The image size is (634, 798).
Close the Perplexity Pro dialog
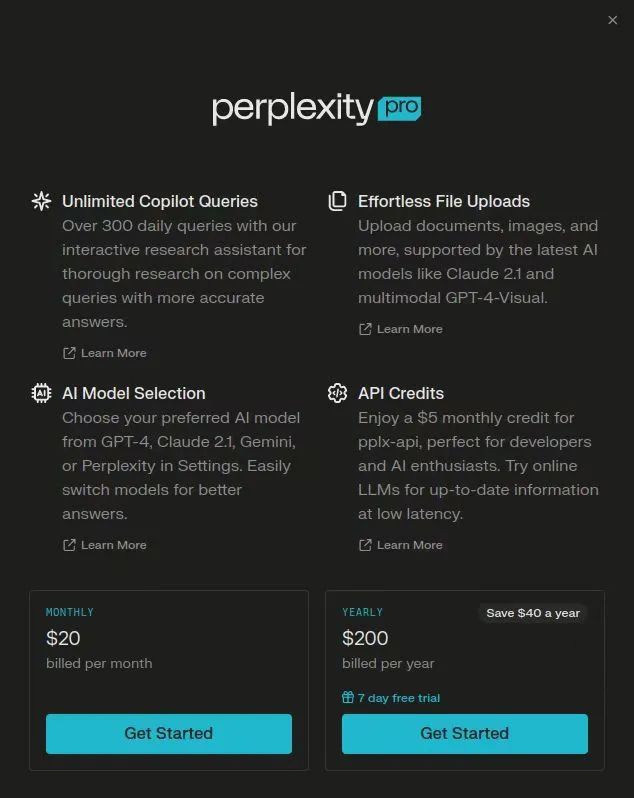(613, 20)
